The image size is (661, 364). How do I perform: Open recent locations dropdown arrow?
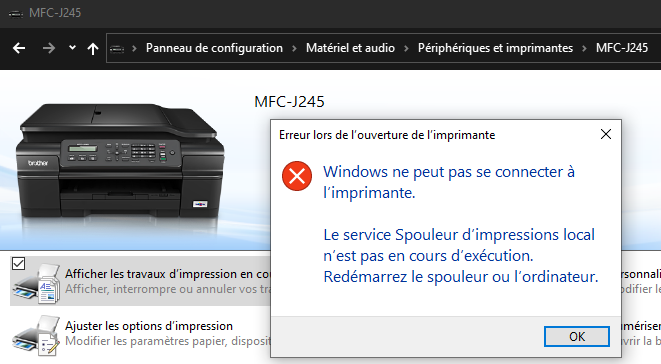73,48
